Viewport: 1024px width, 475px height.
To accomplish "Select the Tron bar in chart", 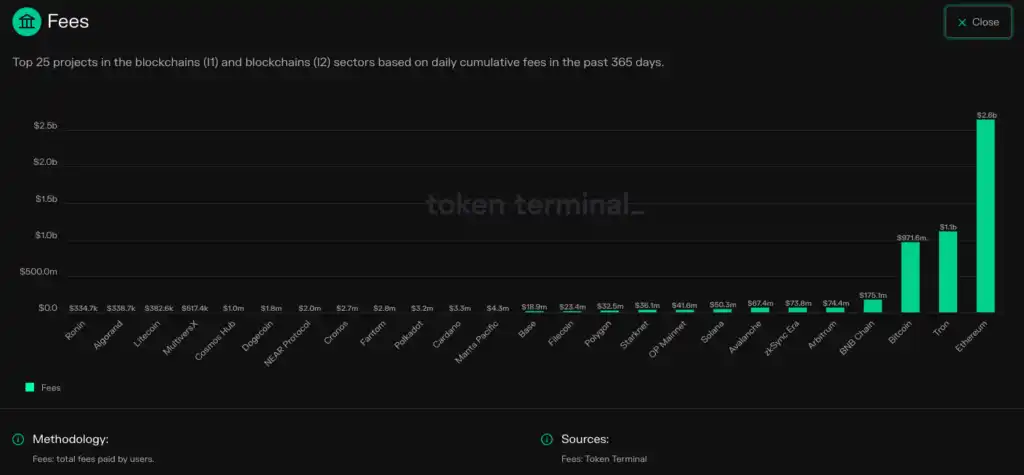I will coord(948,272).
